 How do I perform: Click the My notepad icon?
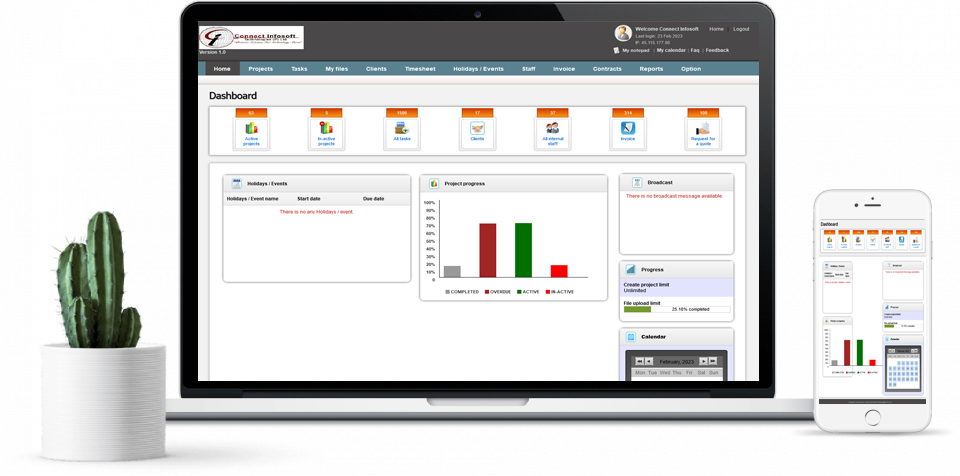pyautogui.click(x=616, y=50)
